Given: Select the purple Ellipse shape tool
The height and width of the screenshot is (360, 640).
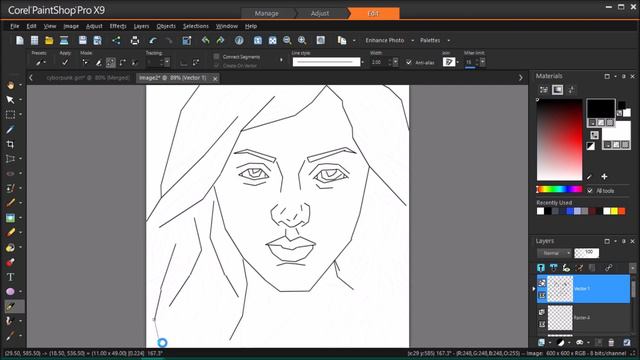Looking at the screenshot, I should [10, 291].
